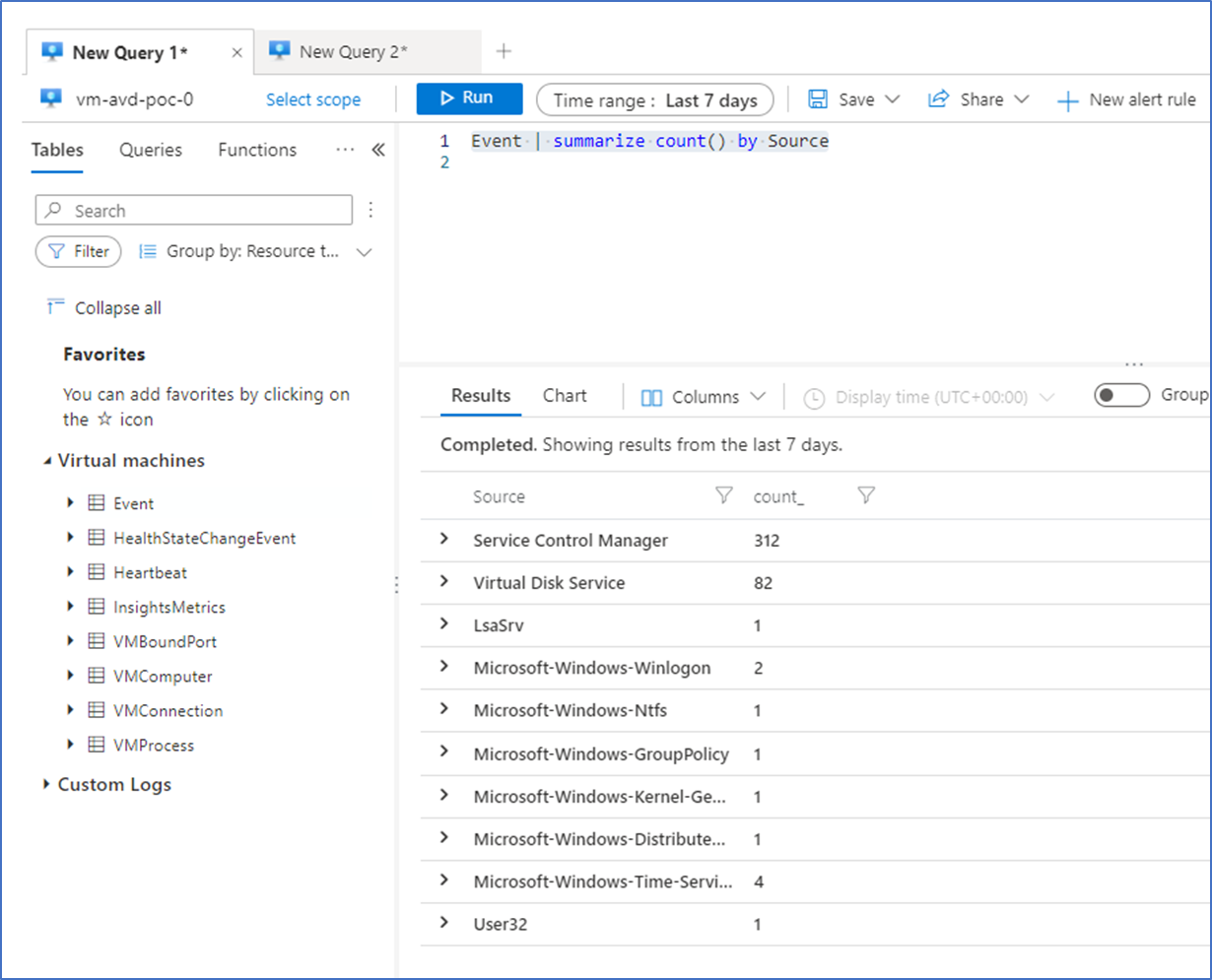Expand the Microsoft-Windows-Ntfs result row
The width and height of the screenshot is (1212, 980).
tap(444, 709)
